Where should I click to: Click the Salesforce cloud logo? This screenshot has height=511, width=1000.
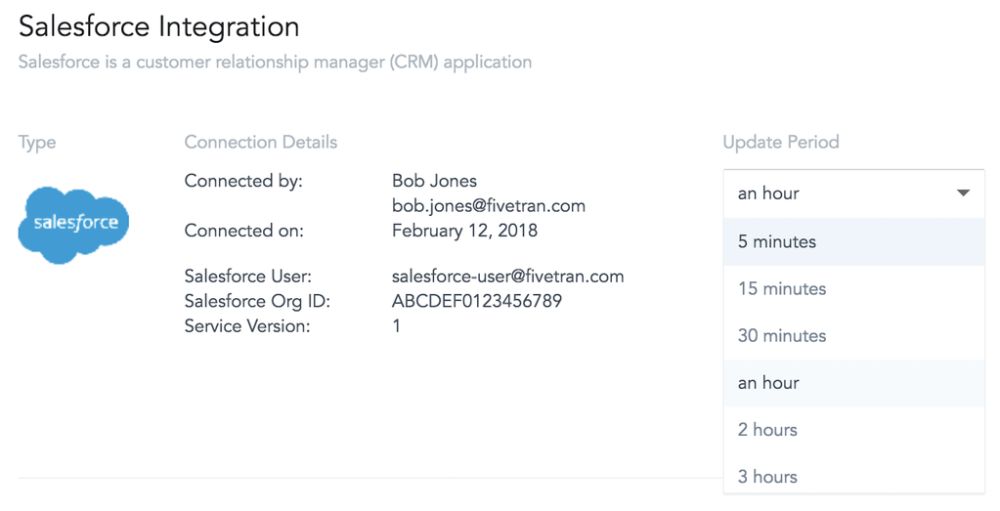click(x=73, y=224)
